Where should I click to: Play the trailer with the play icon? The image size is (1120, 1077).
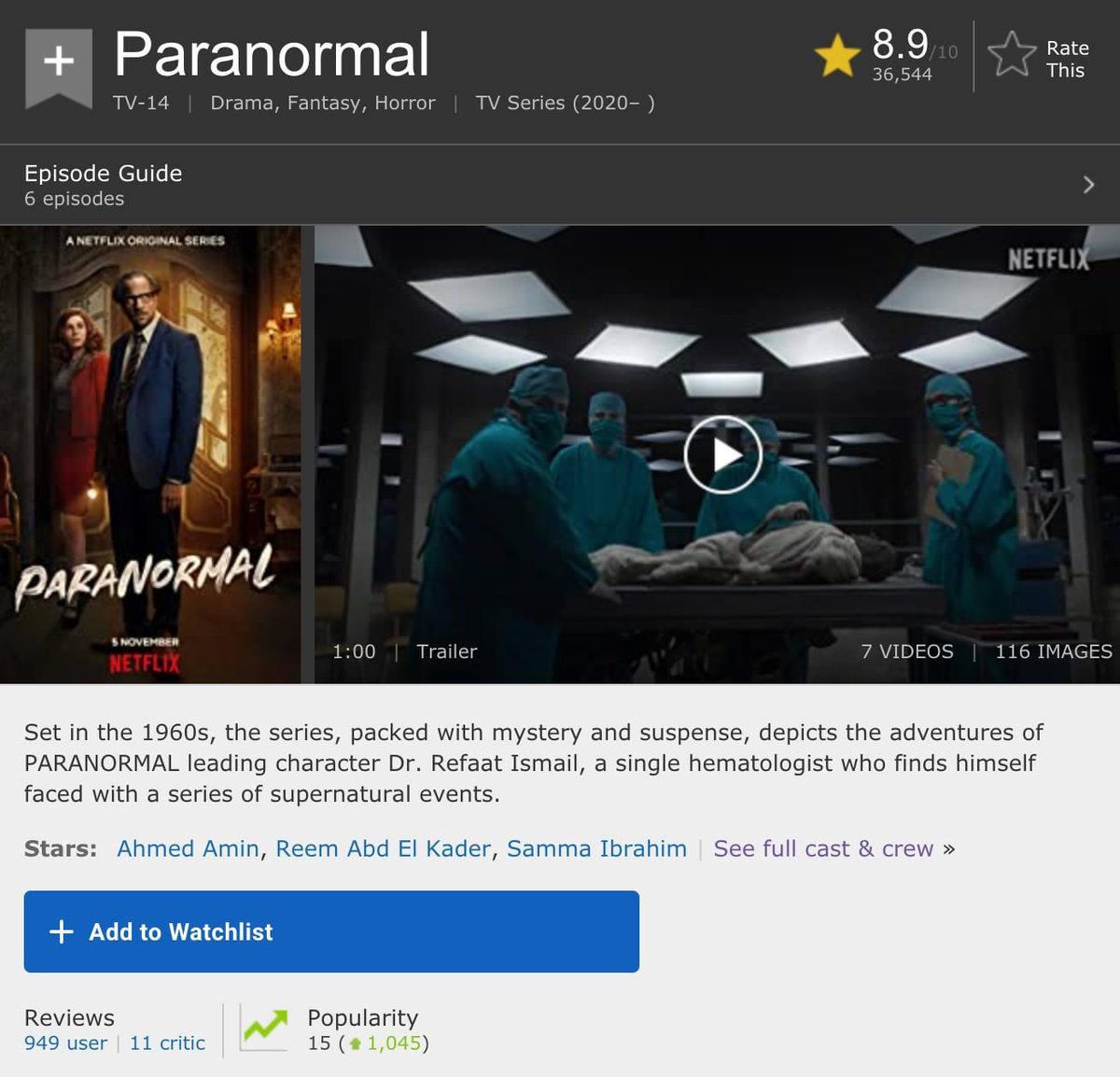point(723,455)
